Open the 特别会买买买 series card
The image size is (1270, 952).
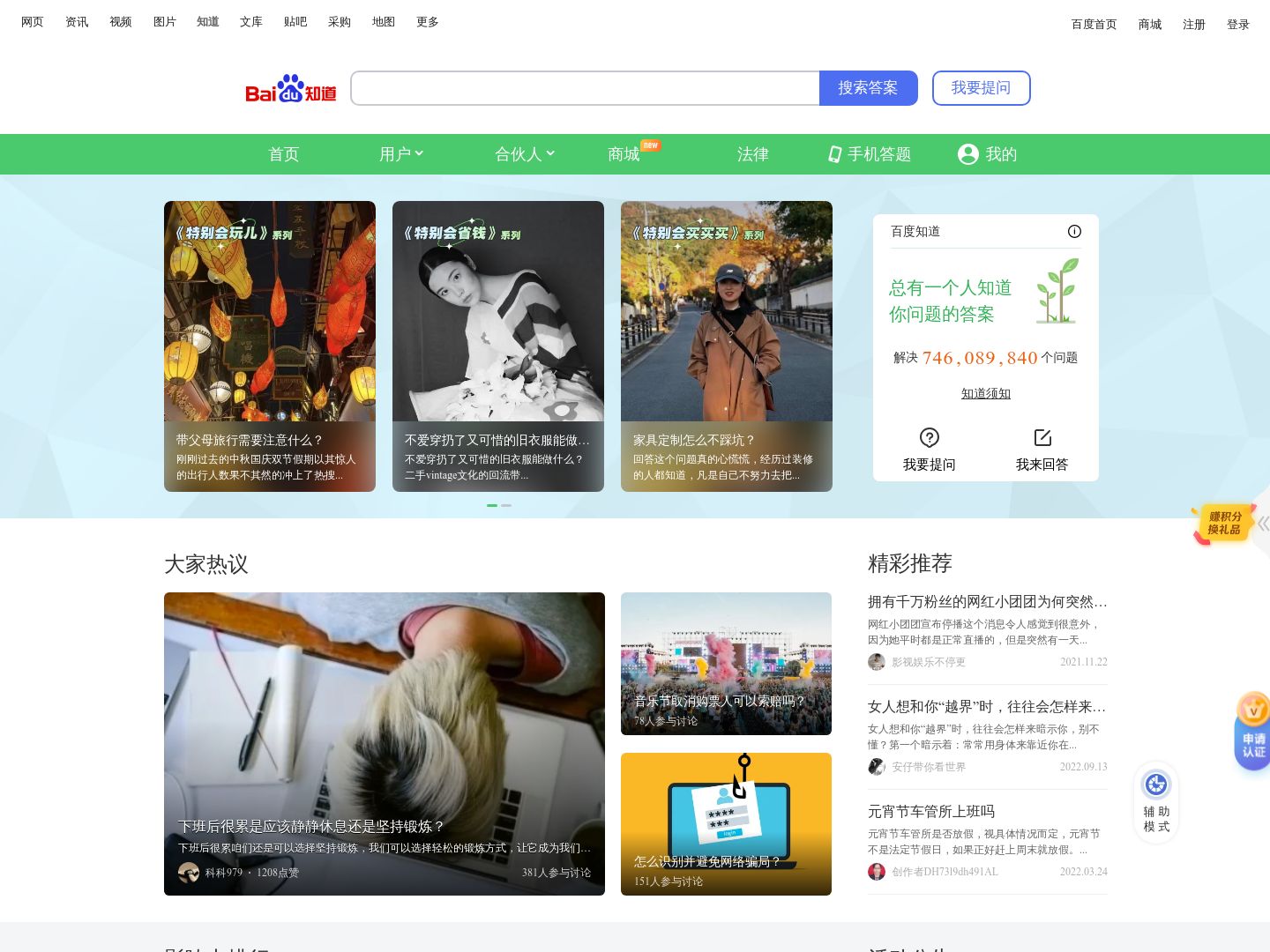tap(727, 346)
